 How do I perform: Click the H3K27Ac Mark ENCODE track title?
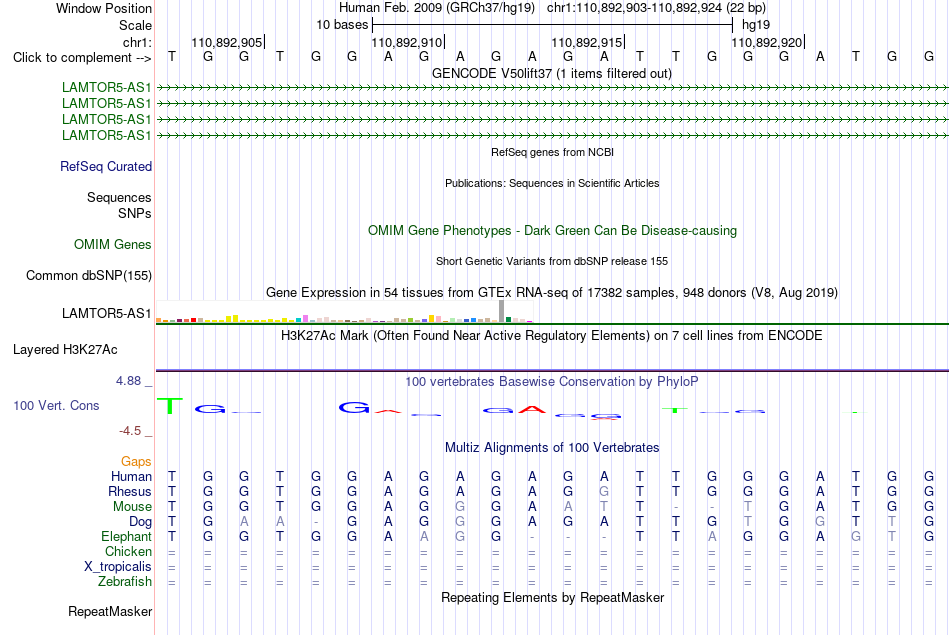pyautogui.click(x=552, y=336)
